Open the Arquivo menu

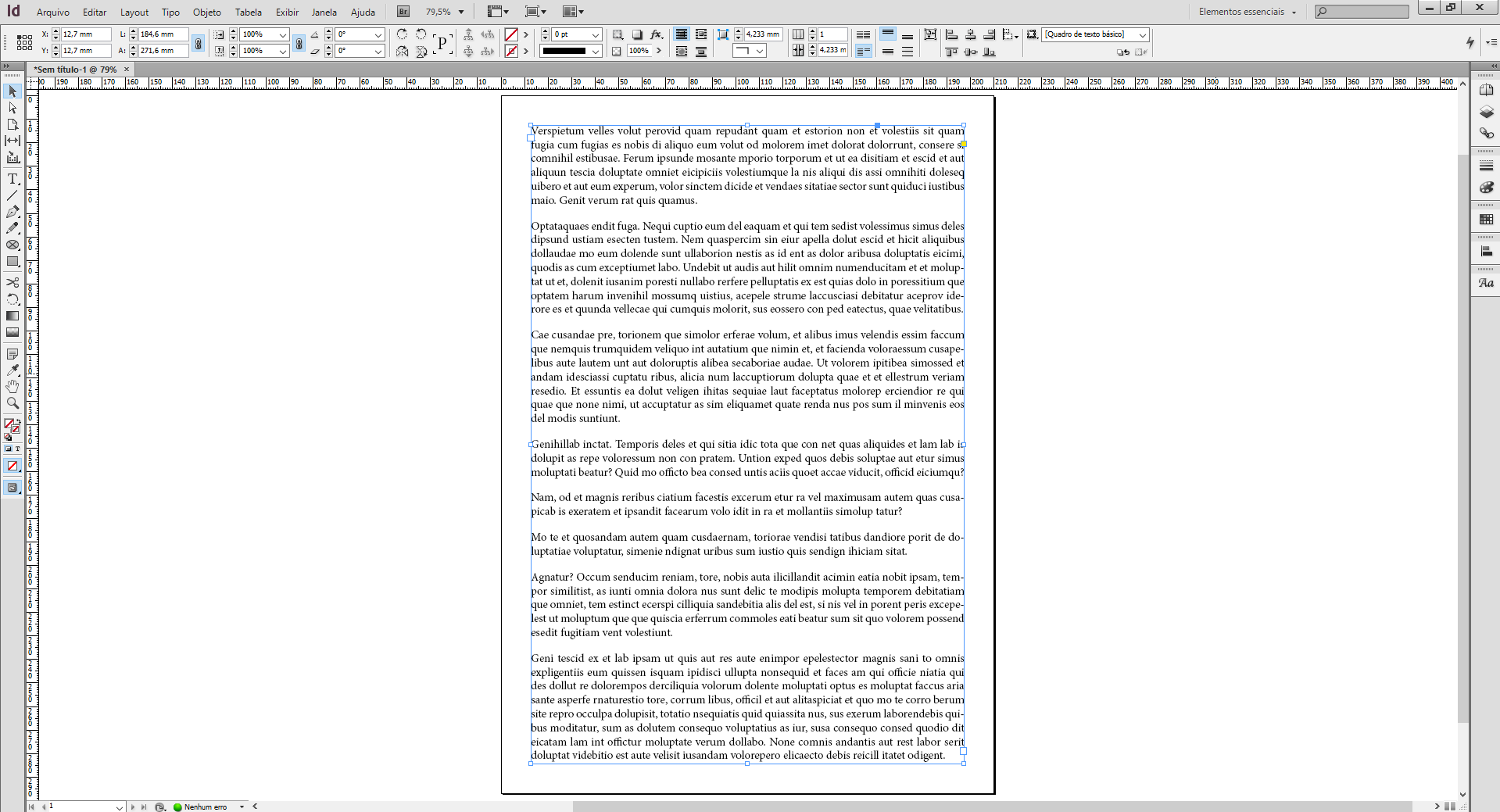(x=53, y=12)
